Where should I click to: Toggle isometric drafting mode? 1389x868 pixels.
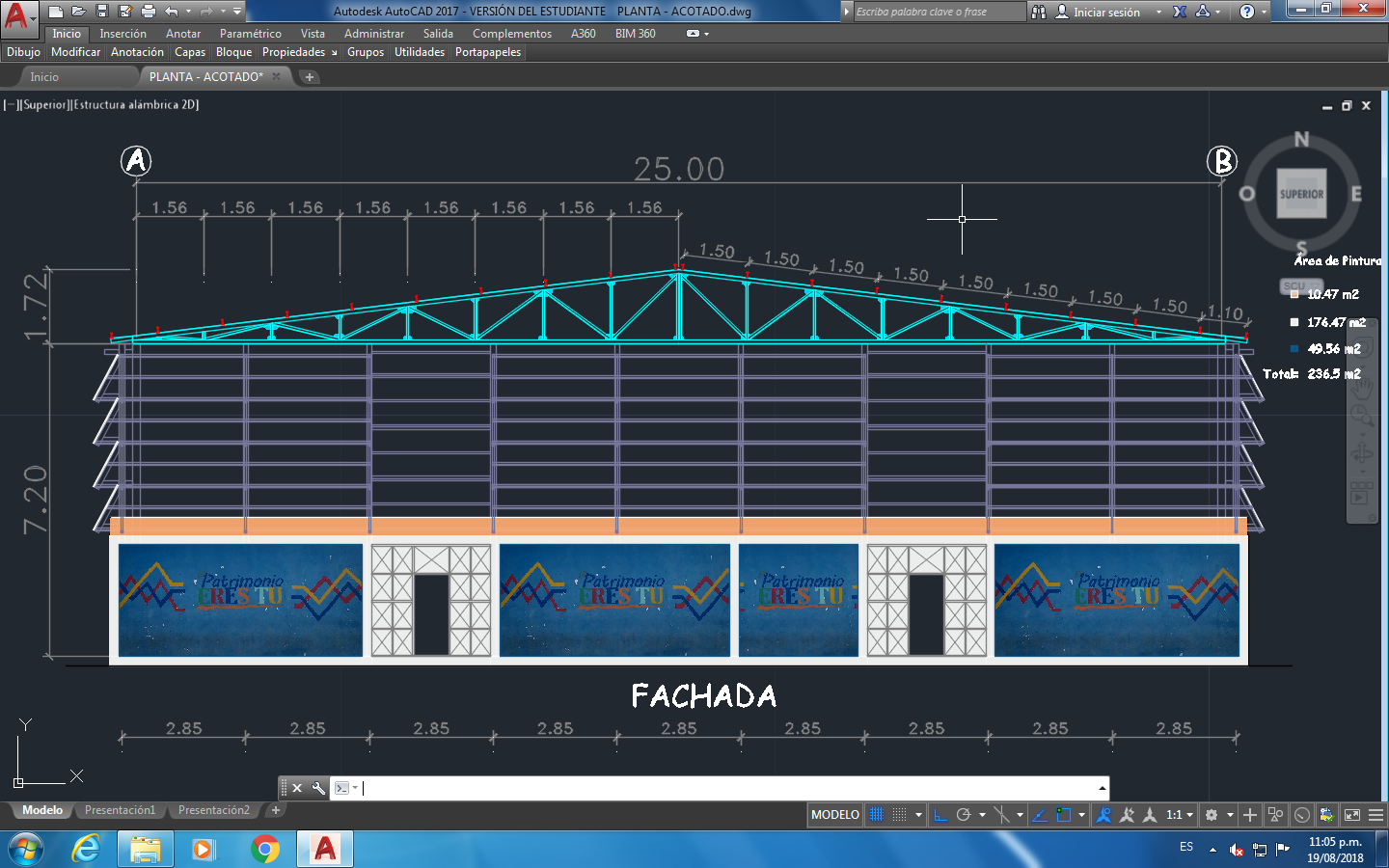tap(1001, 815)
